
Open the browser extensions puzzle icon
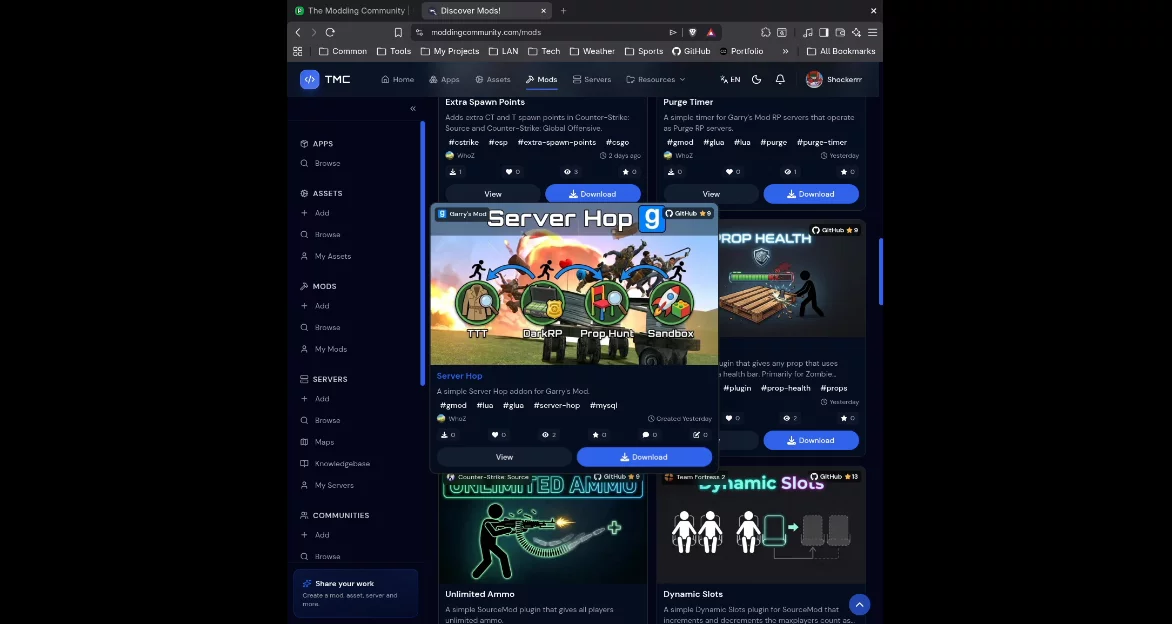[765, 32]
